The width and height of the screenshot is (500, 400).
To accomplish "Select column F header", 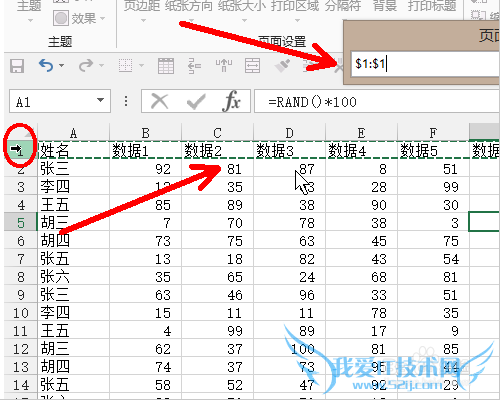I will [x=433, y=133].
